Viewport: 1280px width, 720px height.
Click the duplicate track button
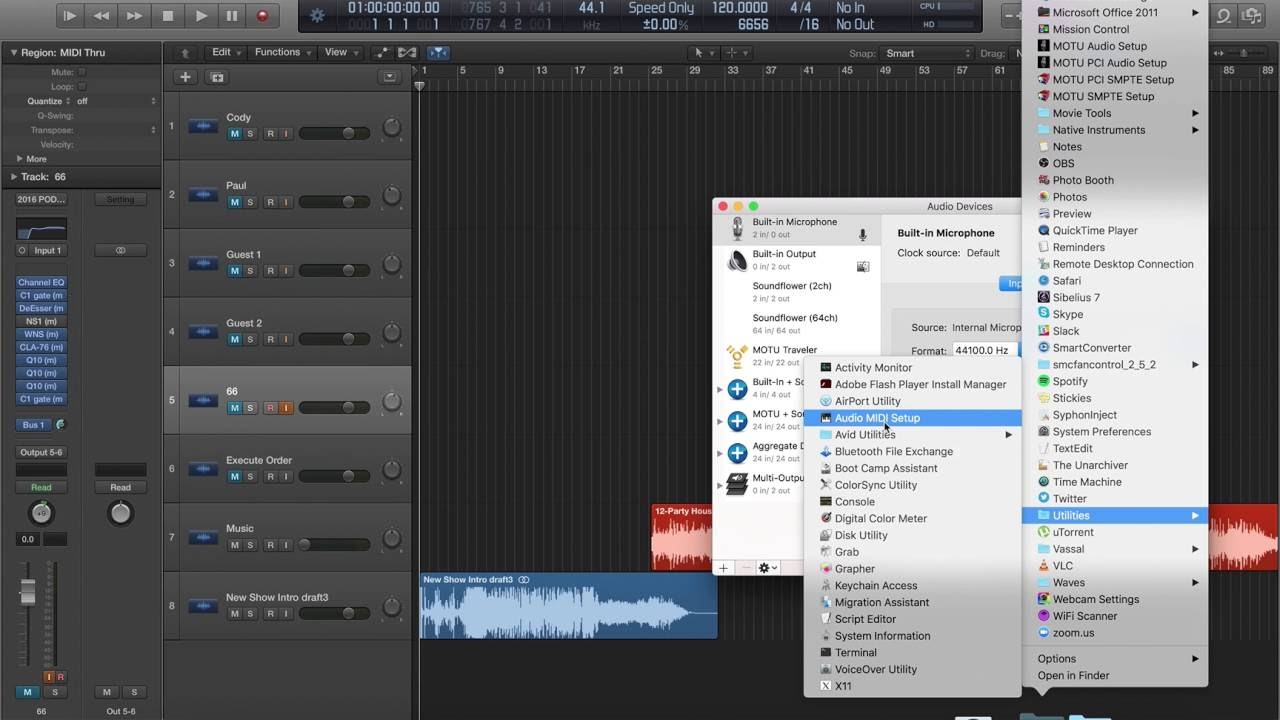click(x=217, y=77)
